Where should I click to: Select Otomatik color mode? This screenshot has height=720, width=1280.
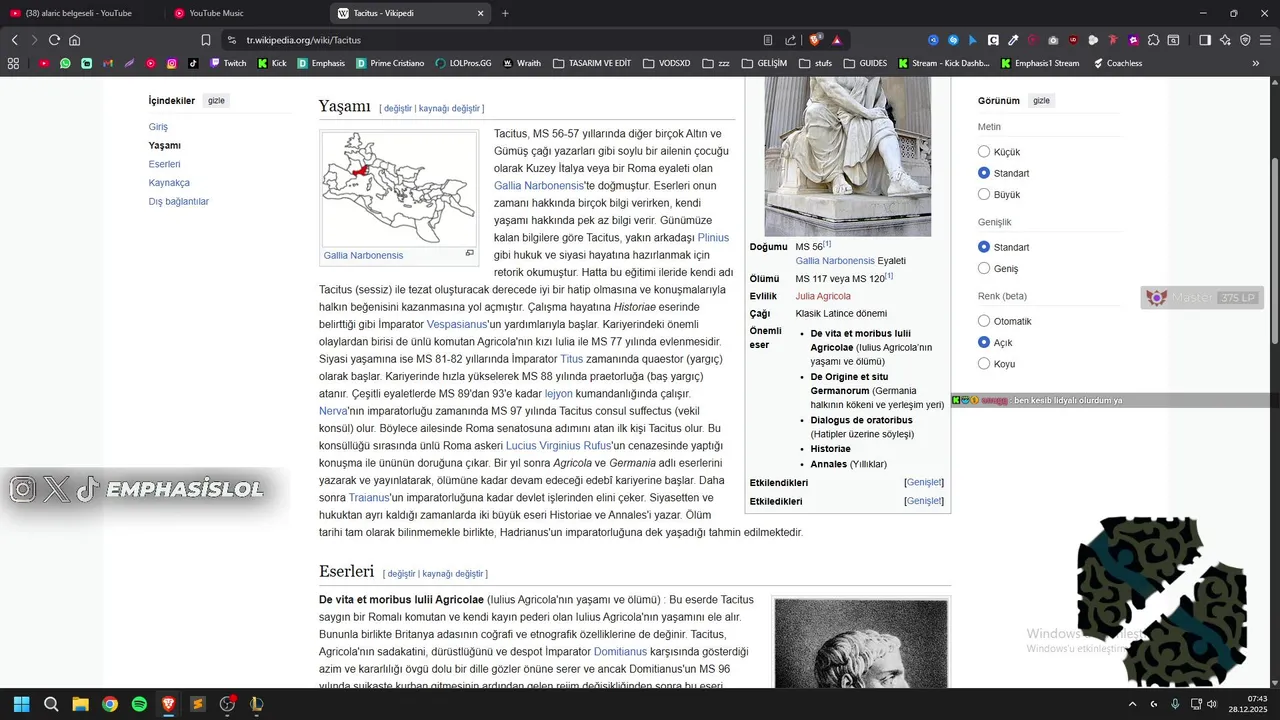984,321
